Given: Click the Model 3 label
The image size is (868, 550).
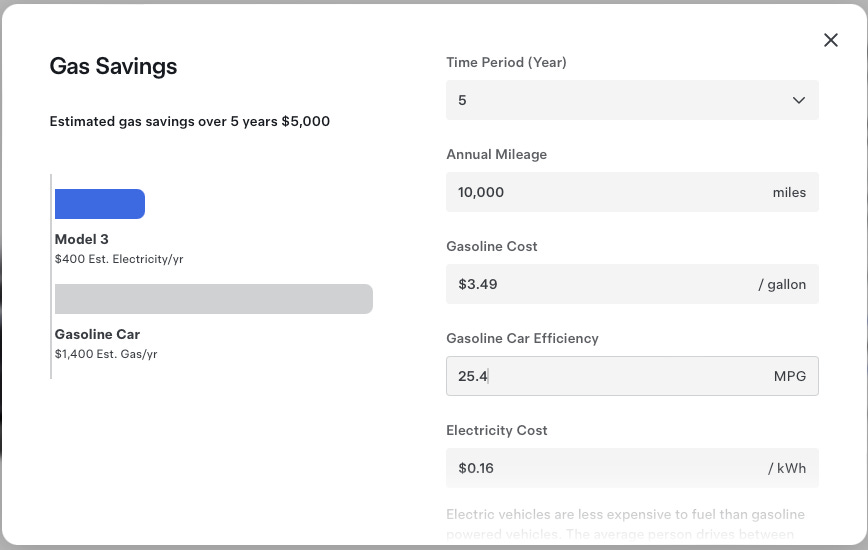Looking at the screenshot, I should tap(82, 240).
